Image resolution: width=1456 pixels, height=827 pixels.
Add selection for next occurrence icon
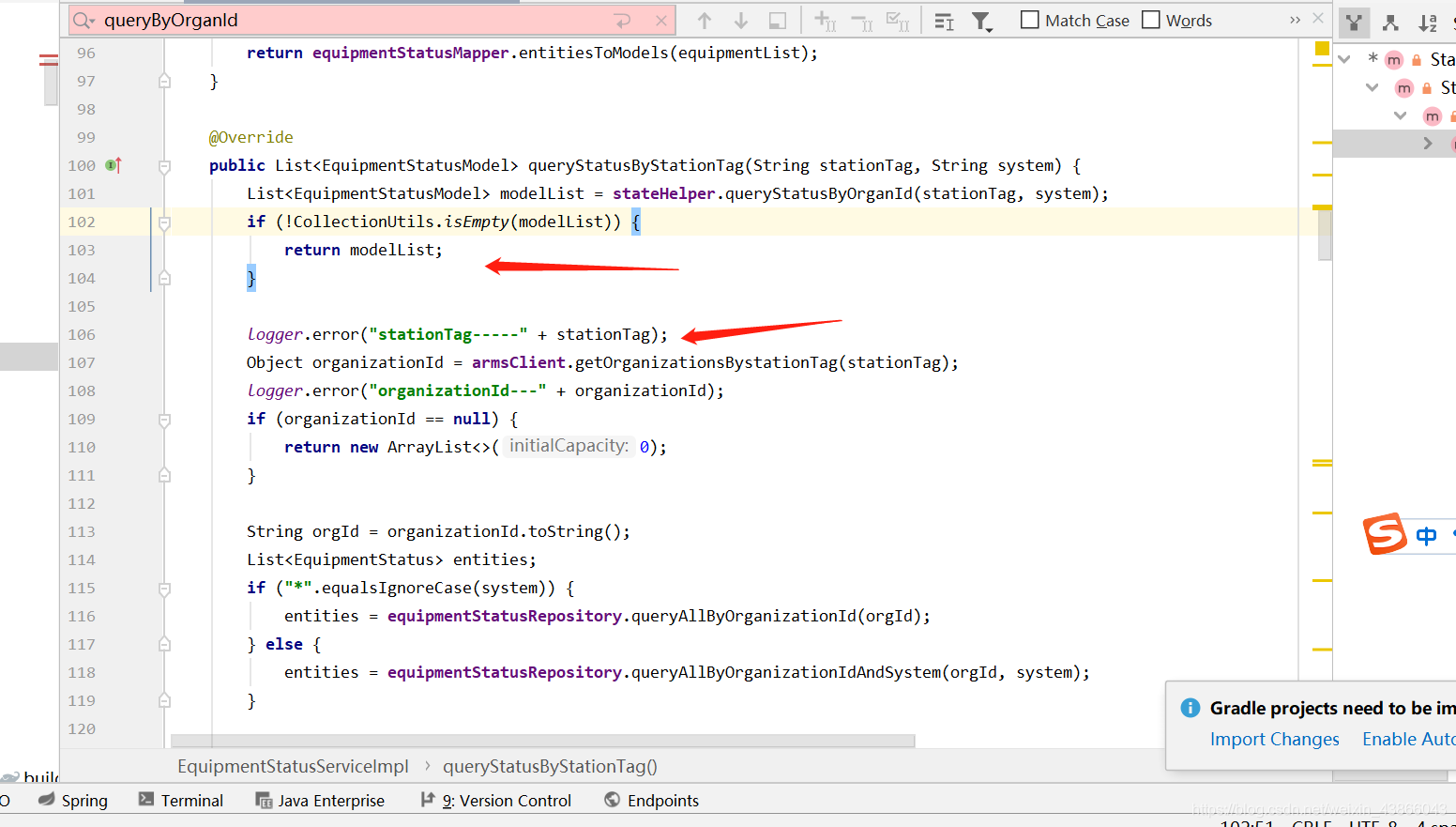[826, 21]
